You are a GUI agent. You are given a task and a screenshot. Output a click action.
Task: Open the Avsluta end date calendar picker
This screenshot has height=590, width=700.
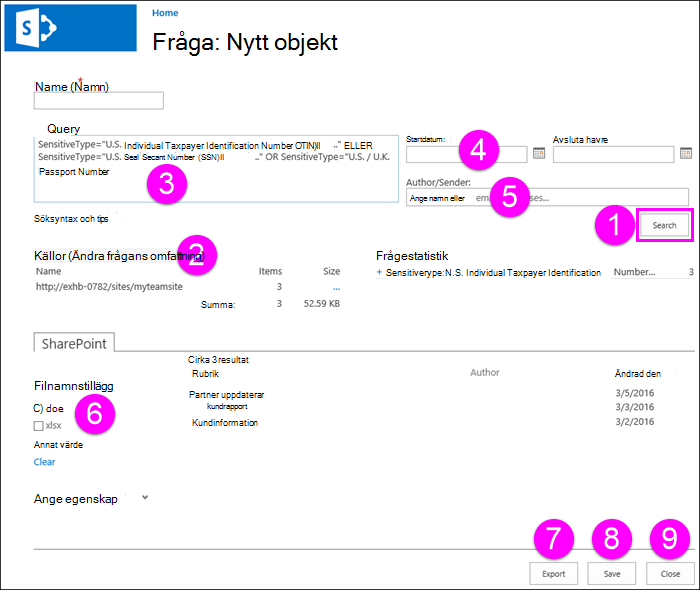click(686, 153)
